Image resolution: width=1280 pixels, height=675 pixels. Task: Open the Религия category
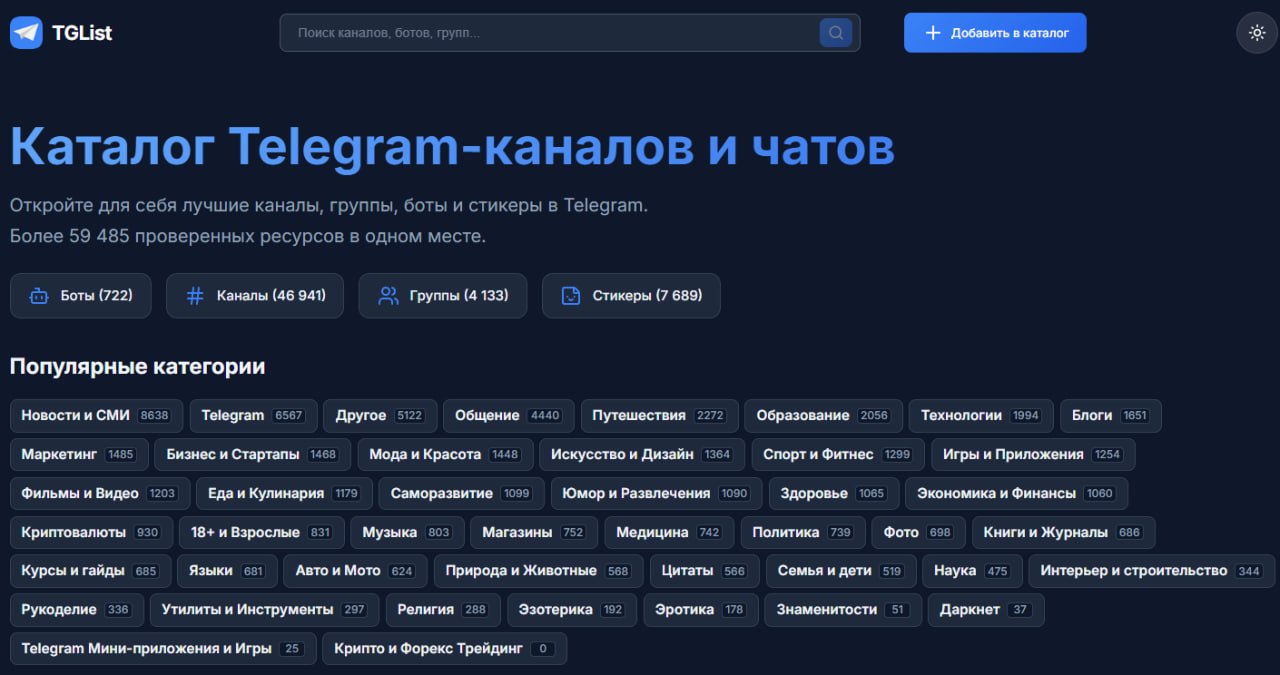pyautogui.click(x=443, y=610)
